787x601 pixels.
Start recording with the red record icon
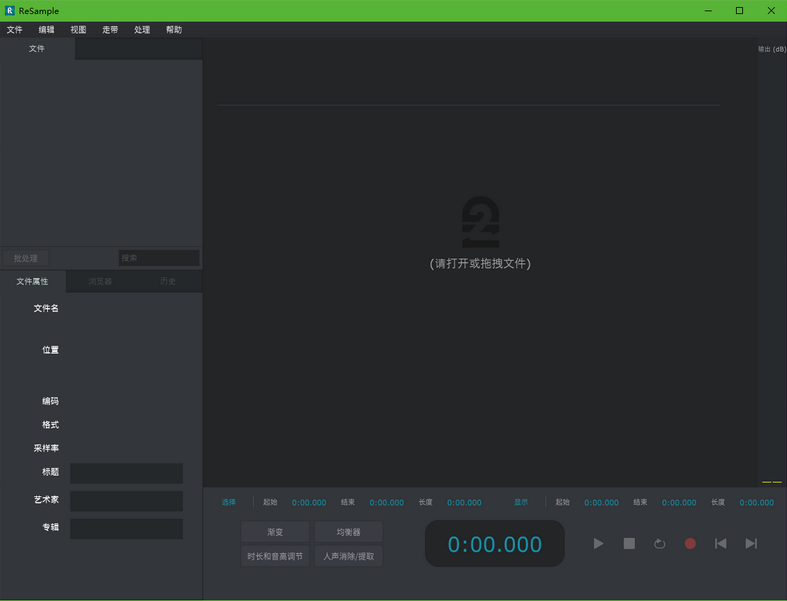tap(690, 543)
